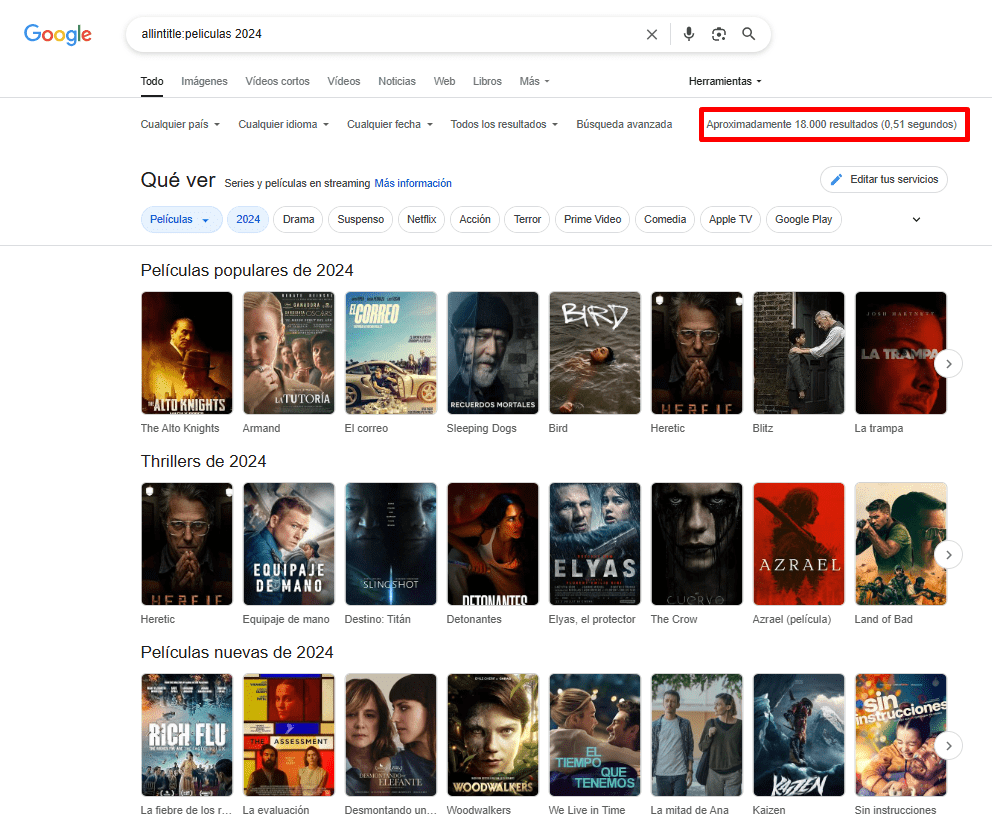Click the magnifying glass search icon
Image resolution: width=992 pixels, height=831 pixels.
748,34
